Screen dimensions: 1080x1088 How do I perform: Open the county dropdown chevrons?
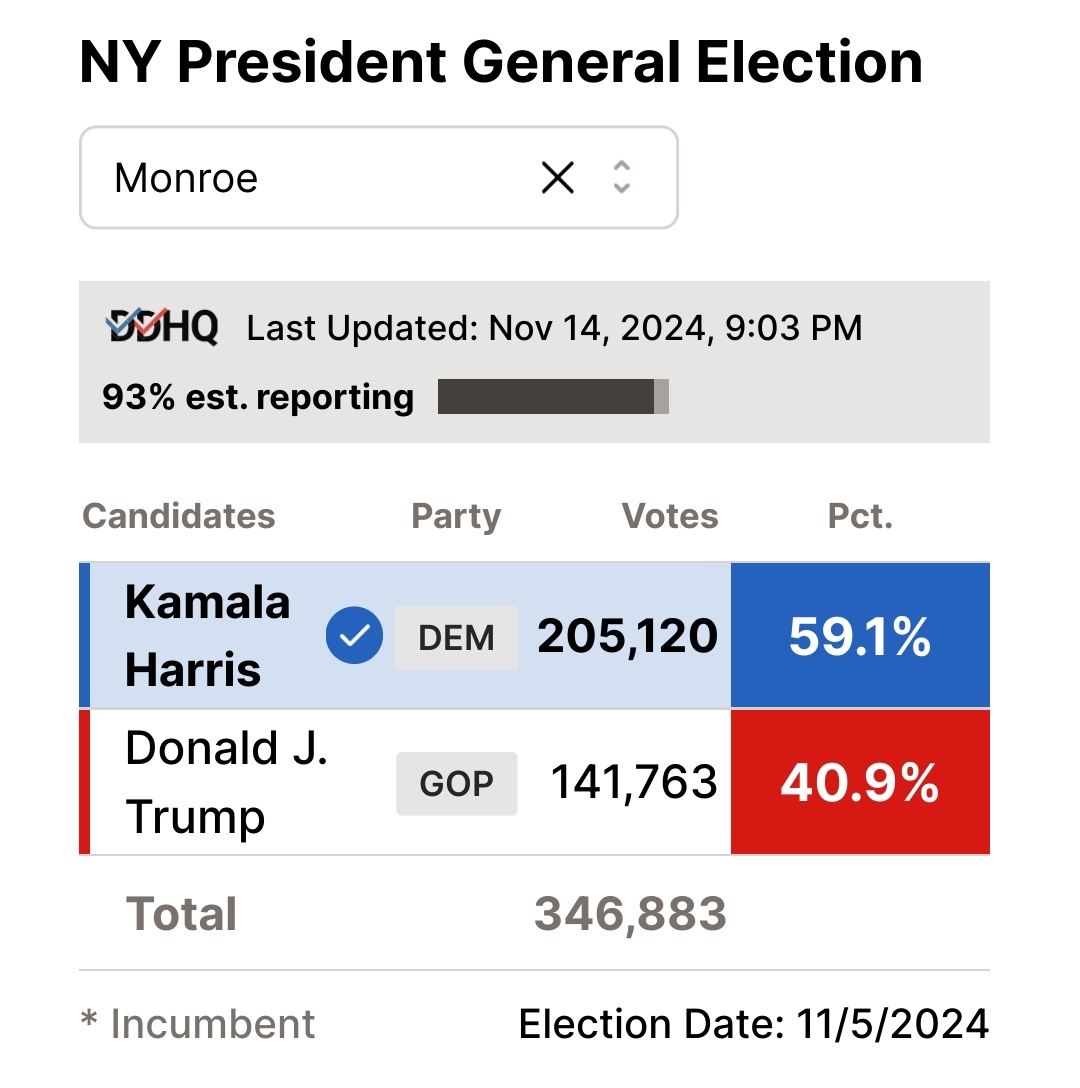tap(621, 178)
